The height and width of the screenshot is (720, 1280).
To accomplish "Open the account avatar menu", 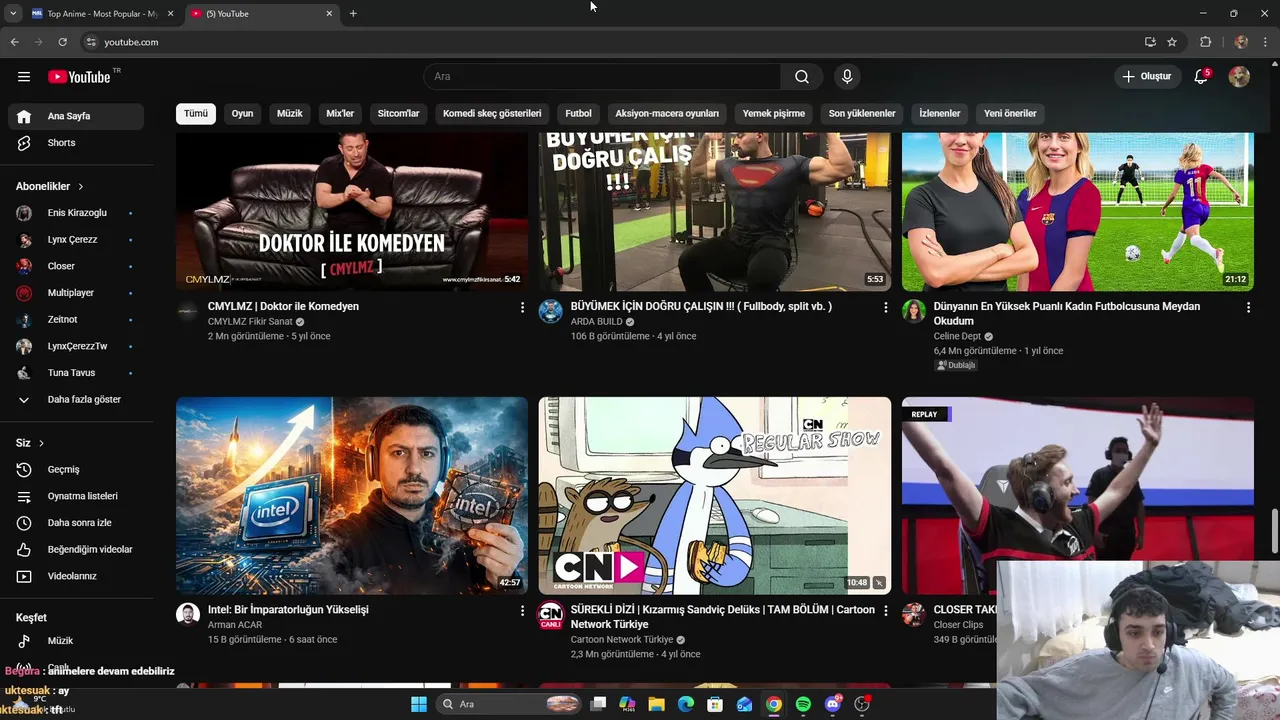I will 1239,77.
